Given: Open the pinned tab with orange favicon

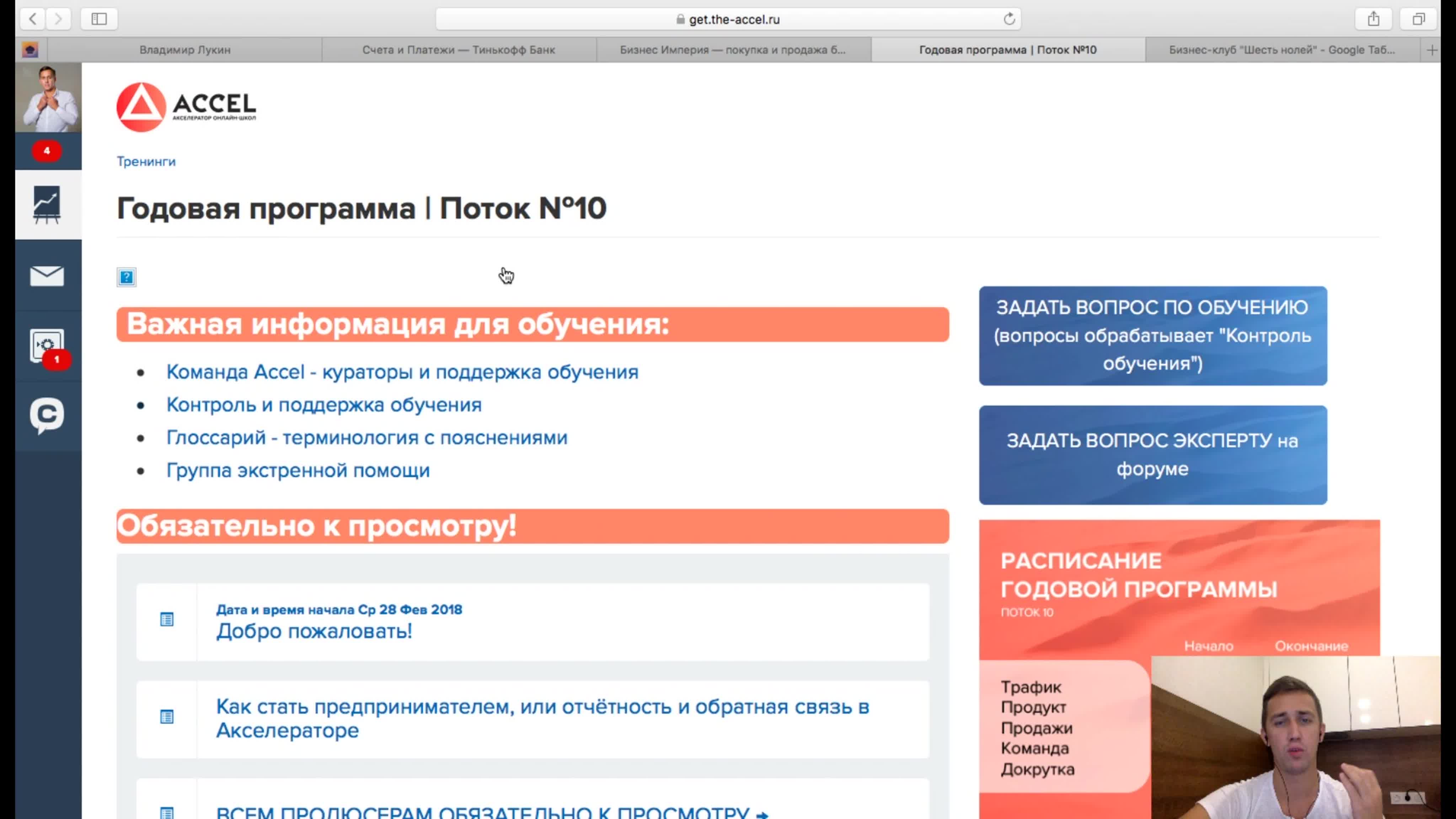Looking at the screenshot, I should [x=31, y=50].
